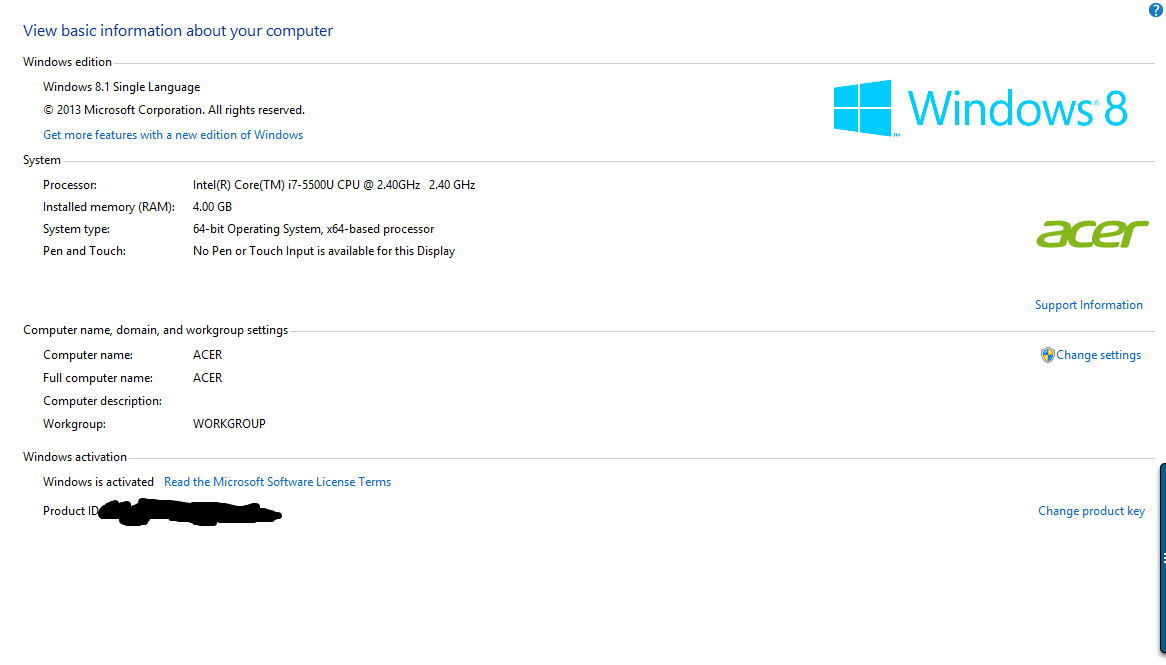Click the 2013 Microsoft Corporation copyright line

click(173, 110)
